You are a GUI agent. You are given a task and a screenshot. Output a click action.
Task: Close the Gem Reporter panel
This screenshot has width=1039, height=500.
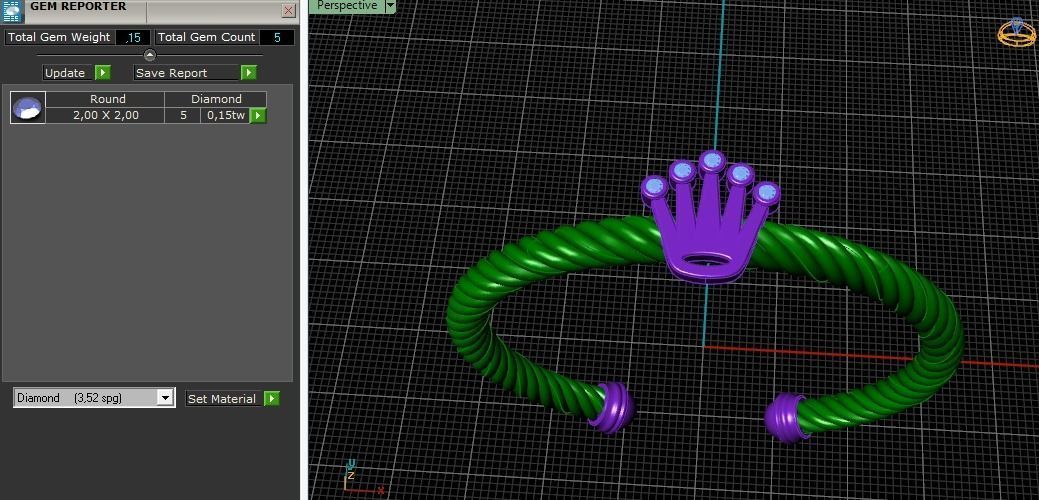pos(288,11)
